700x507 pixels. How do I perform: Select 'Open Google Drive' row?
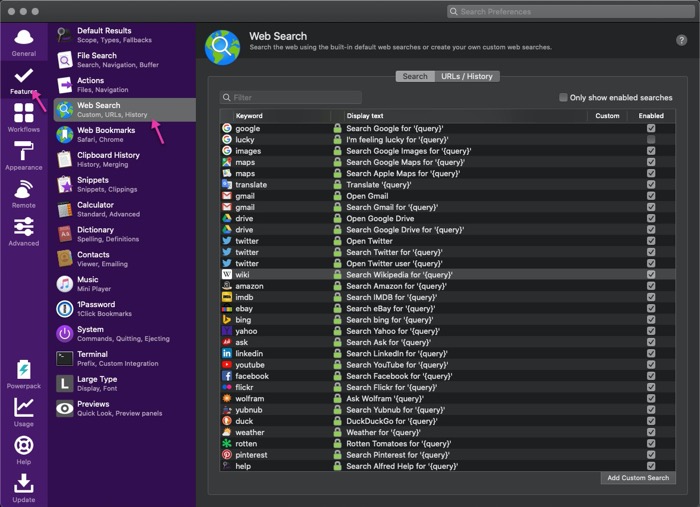pyautogui.click(x=447, y=218)
